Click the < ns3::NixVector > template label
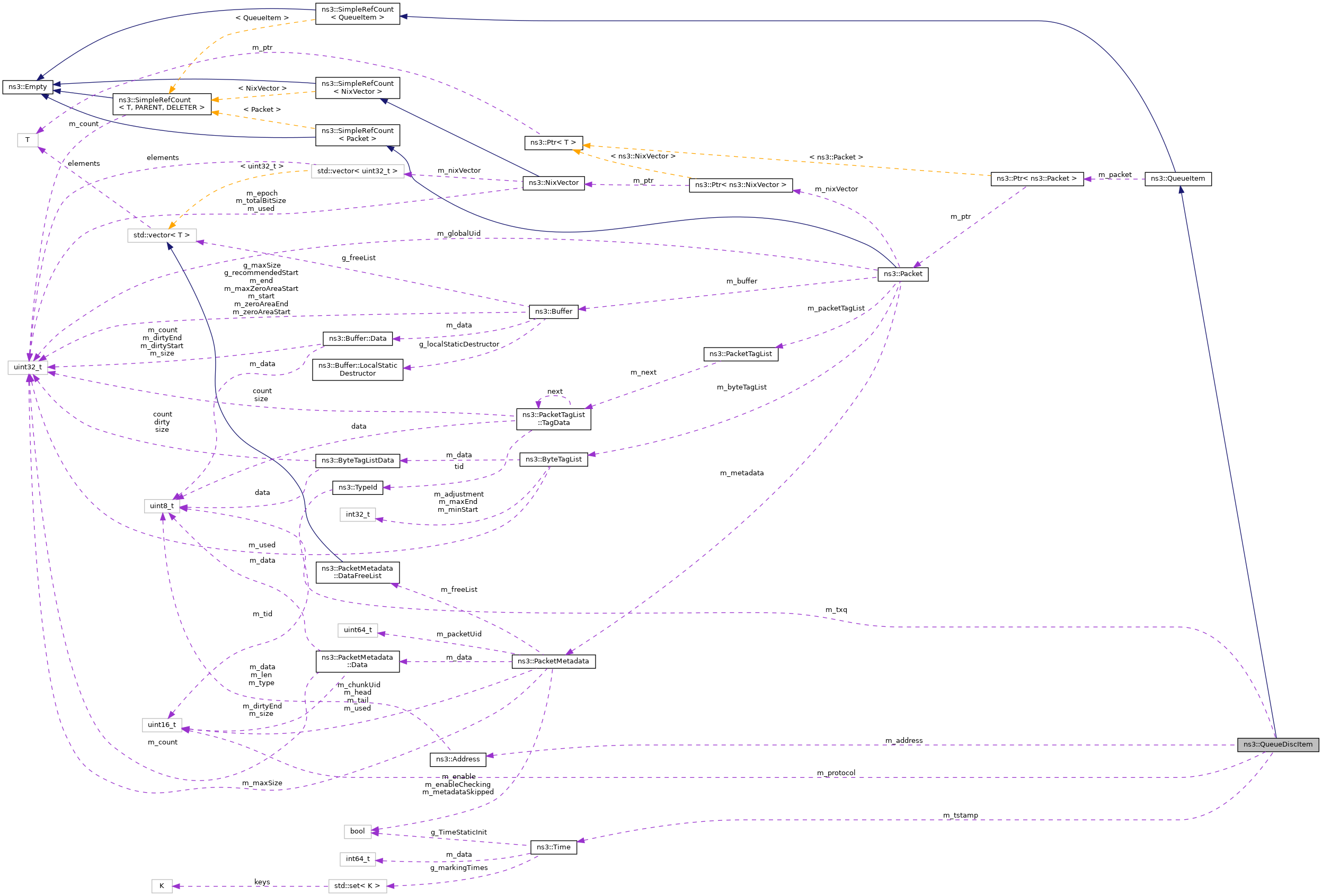 coord(643,156)
